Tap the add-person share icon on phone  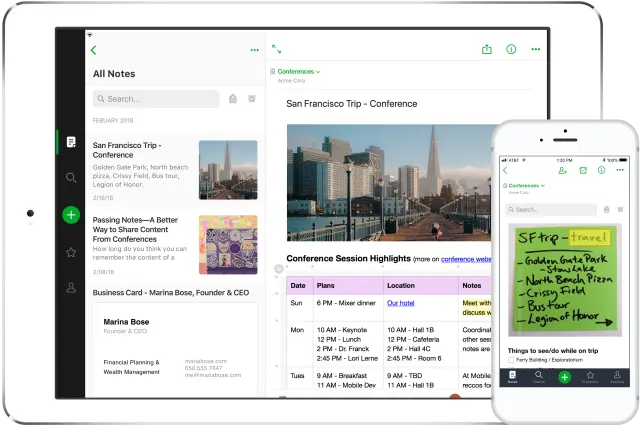[x=563, y=171]
